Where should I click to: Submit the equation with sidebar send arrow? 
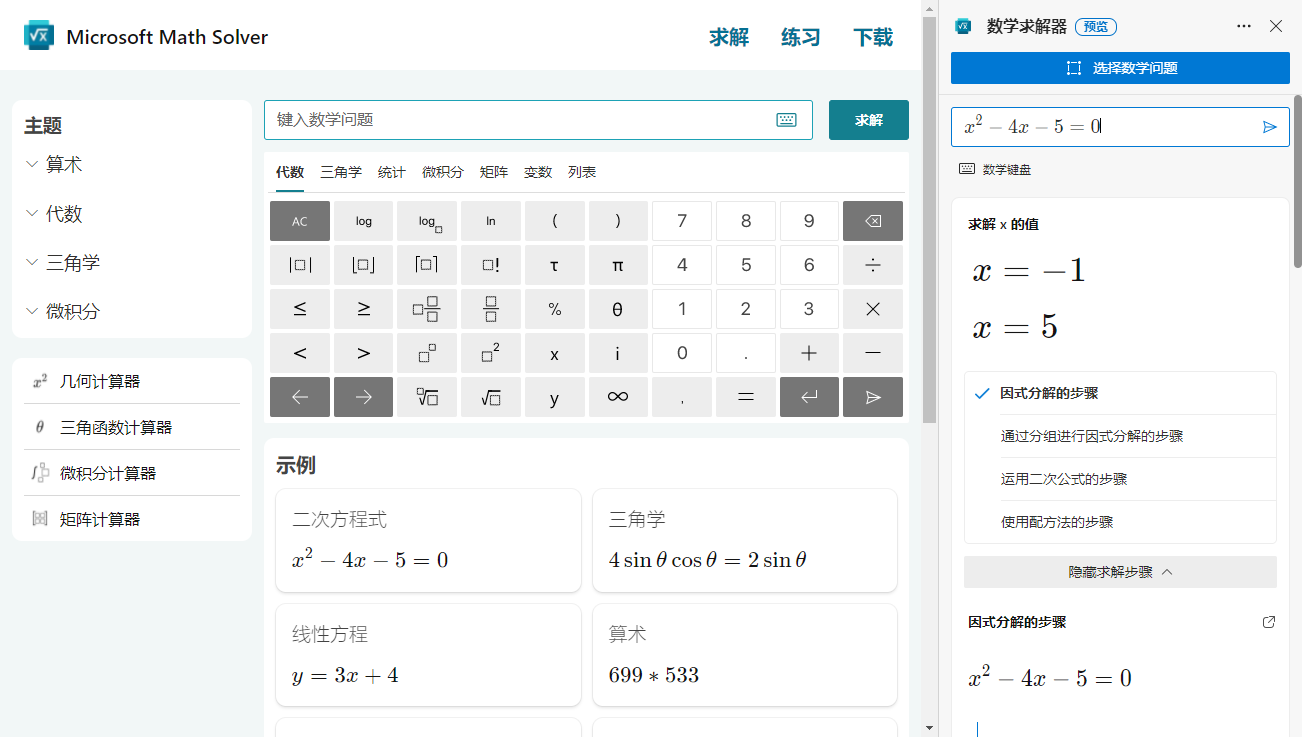pos(1270,127)
